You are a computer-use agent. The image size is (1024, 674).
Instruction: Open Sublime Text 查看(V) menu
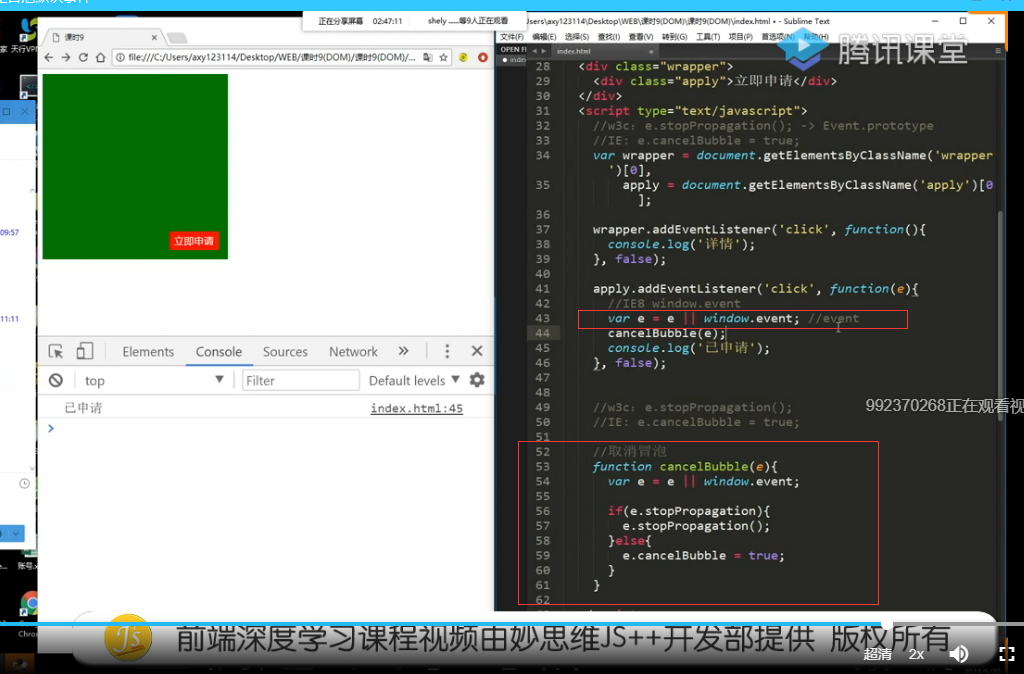point(641,37)
